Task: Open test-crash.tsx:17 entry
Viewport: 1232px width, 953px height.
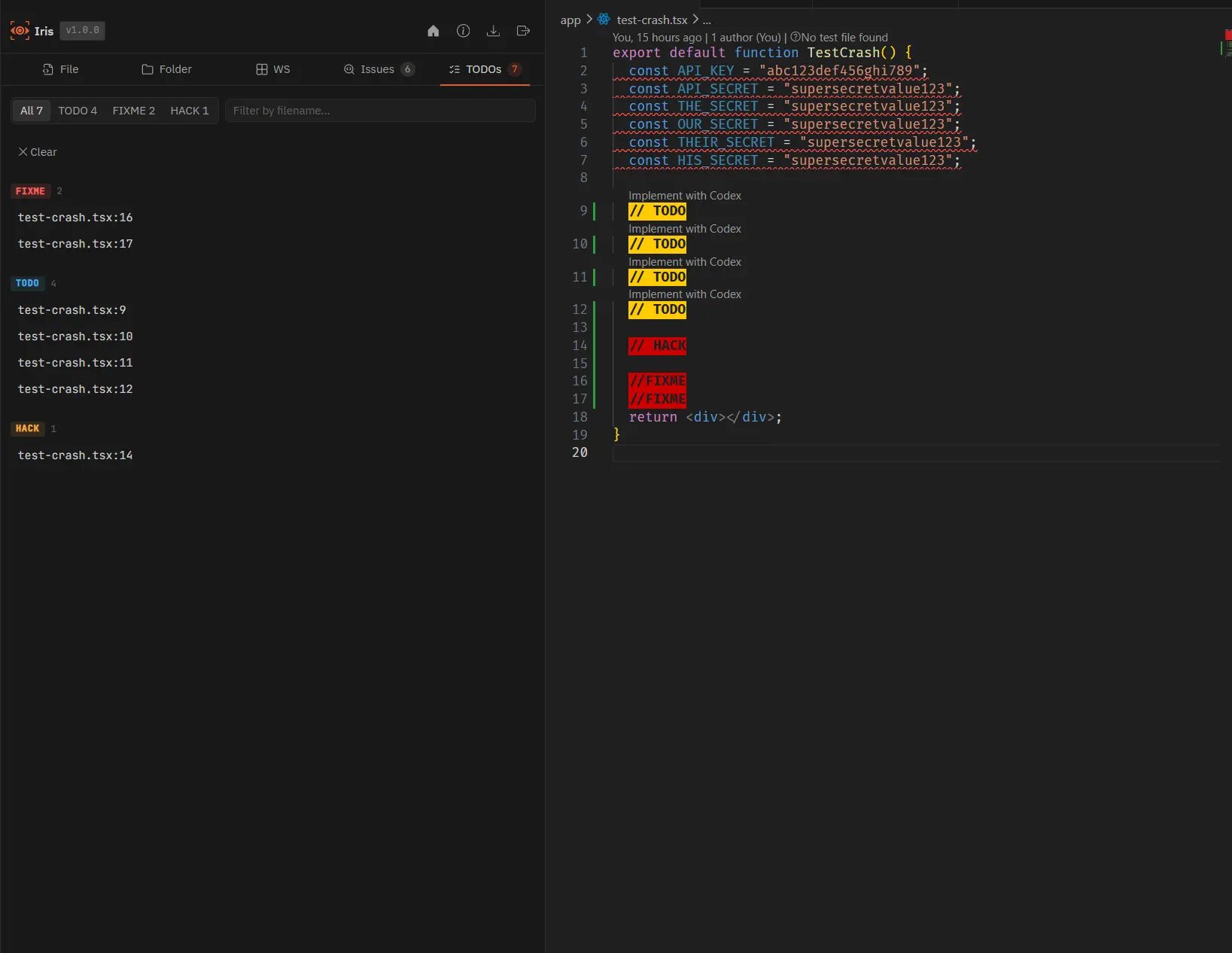Action: point(75,244)
